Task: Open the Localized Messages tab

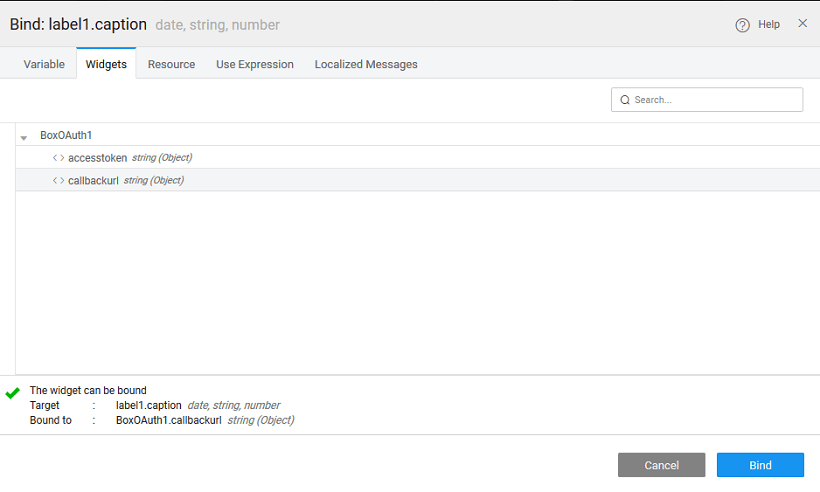Action: (x=366, y=64)
